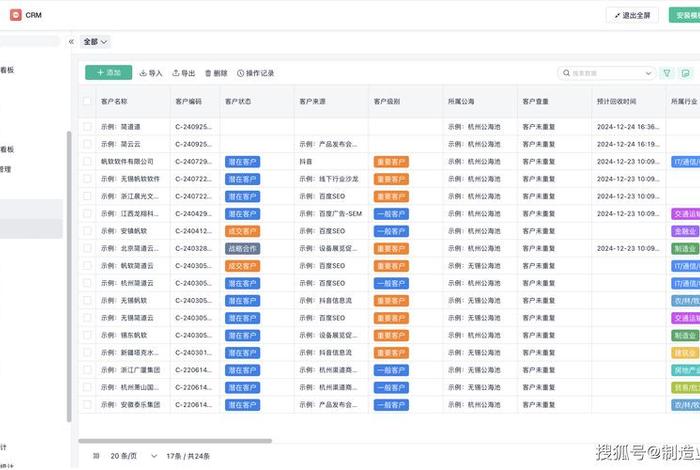The image size is (700, 470).
Task: Click the orange 成交客户 tag for 安镇帆软
Action: pos(242,231)
